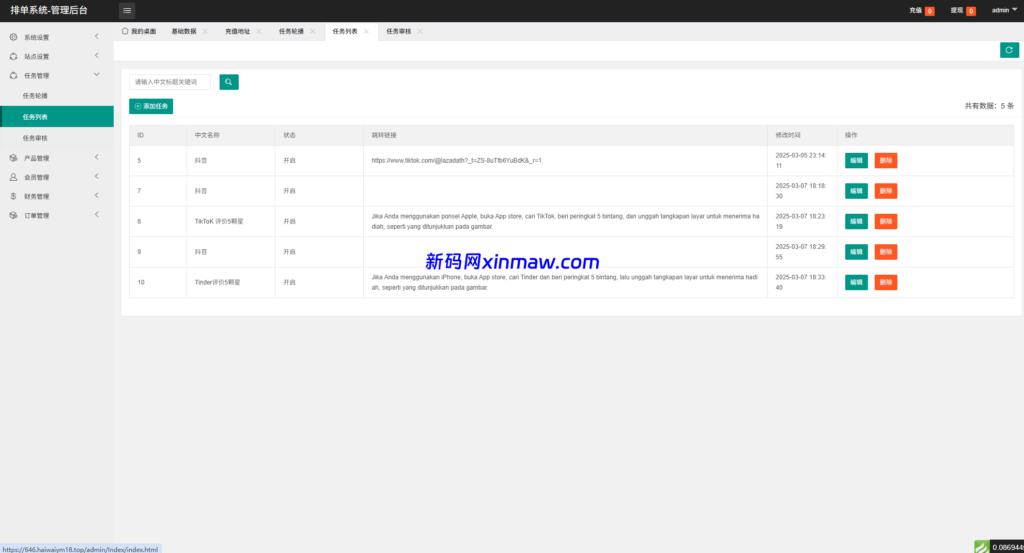Click the 任务管理 sidebar icon
The width and height of the screenshot is (1024, 553).
(13, 76)
